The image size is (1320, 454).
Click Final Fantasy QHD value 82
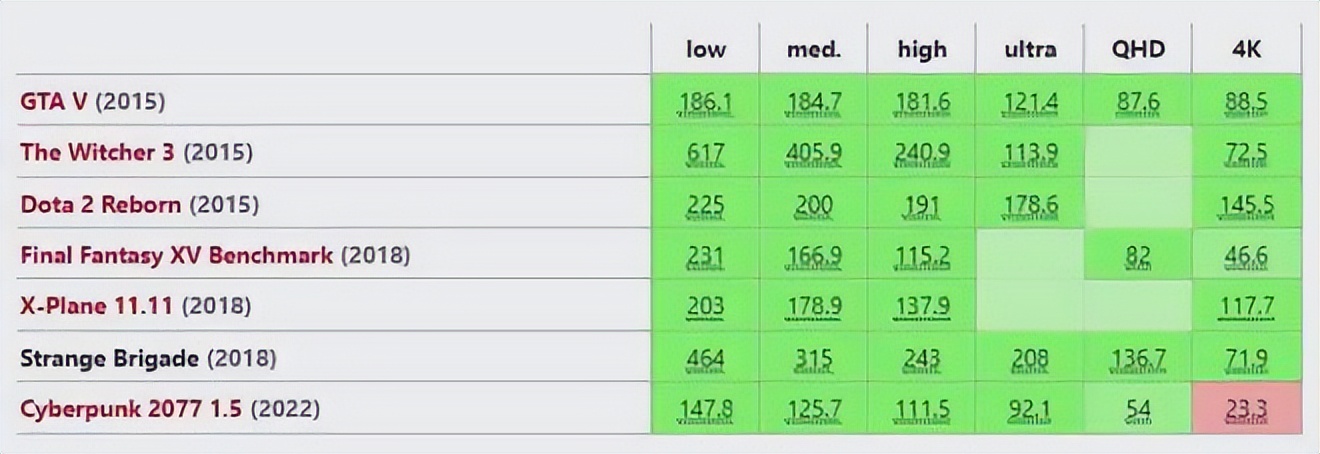(1138, 256)
